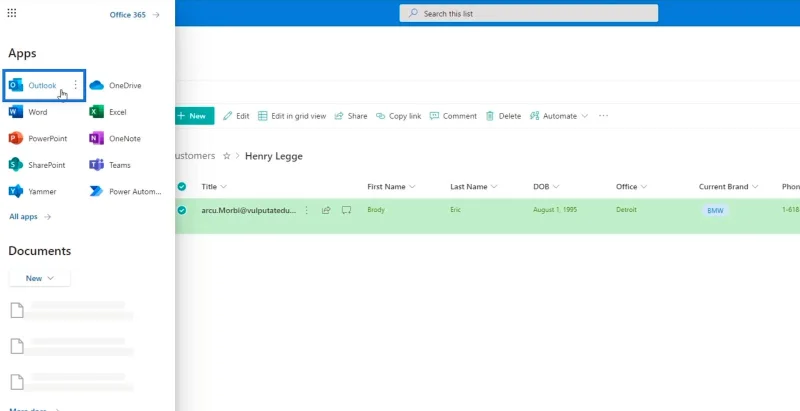
Task: Go to Office 365 link
Action: pyautogui.click(x=135, y=15)
